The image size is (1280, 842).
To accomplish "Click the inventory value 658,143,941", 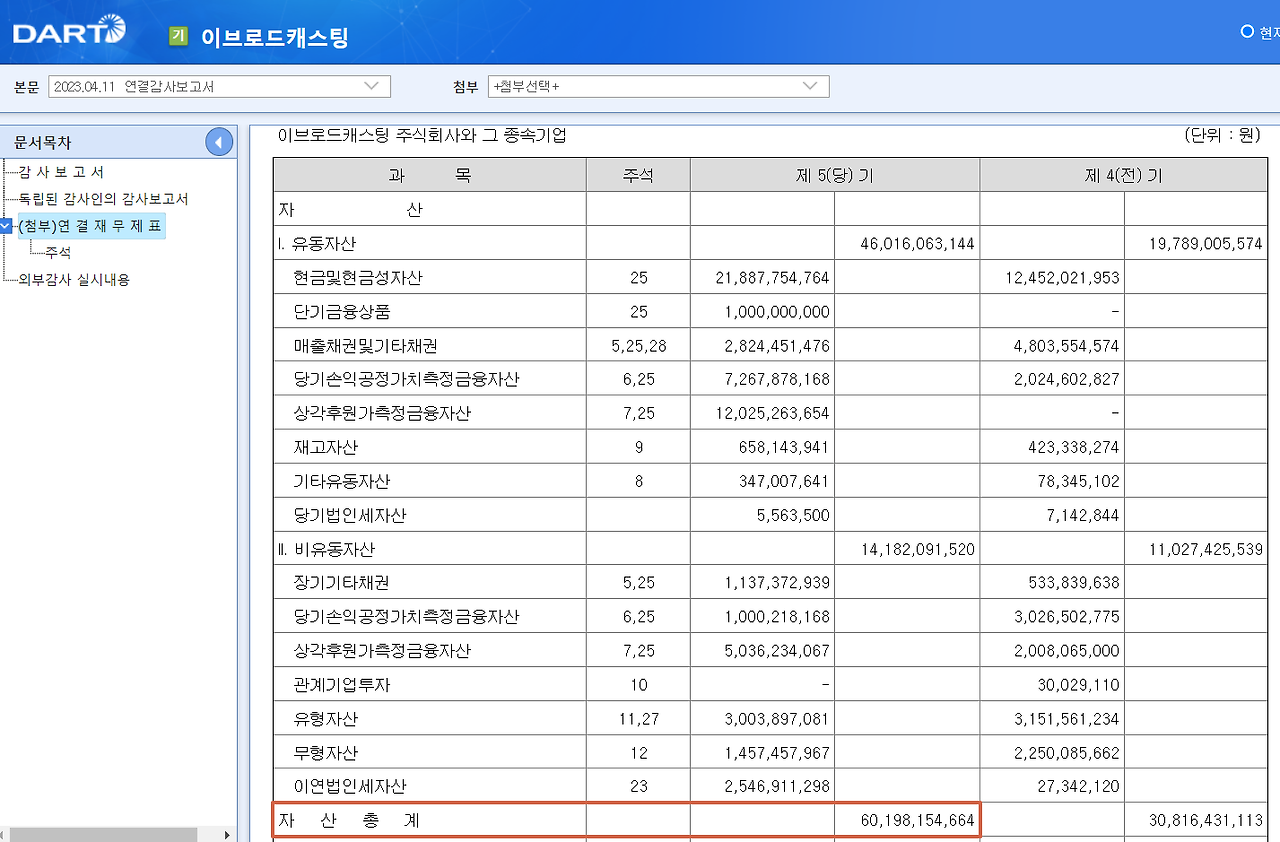I will coord(786,447).
